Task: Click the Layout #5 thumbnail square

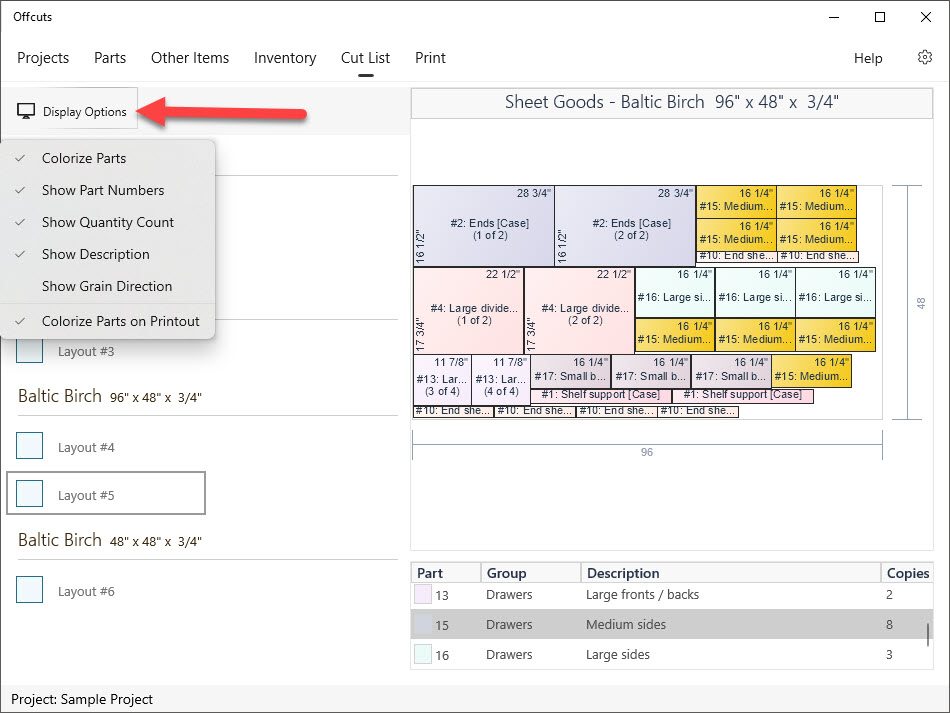Action: (x=30, y=493)
